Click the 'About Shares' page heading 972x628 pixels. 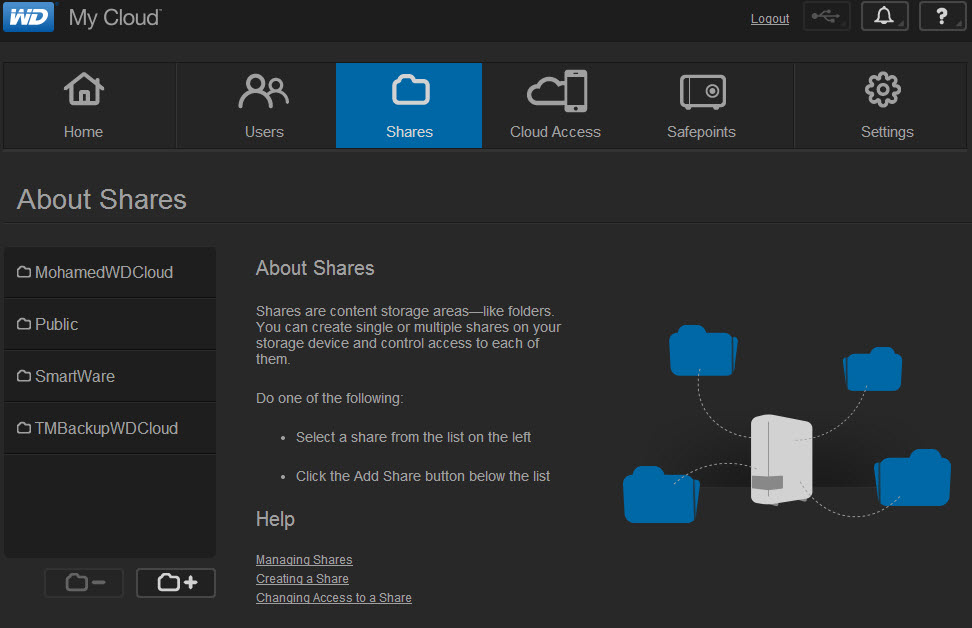click(x=102, y=200)
